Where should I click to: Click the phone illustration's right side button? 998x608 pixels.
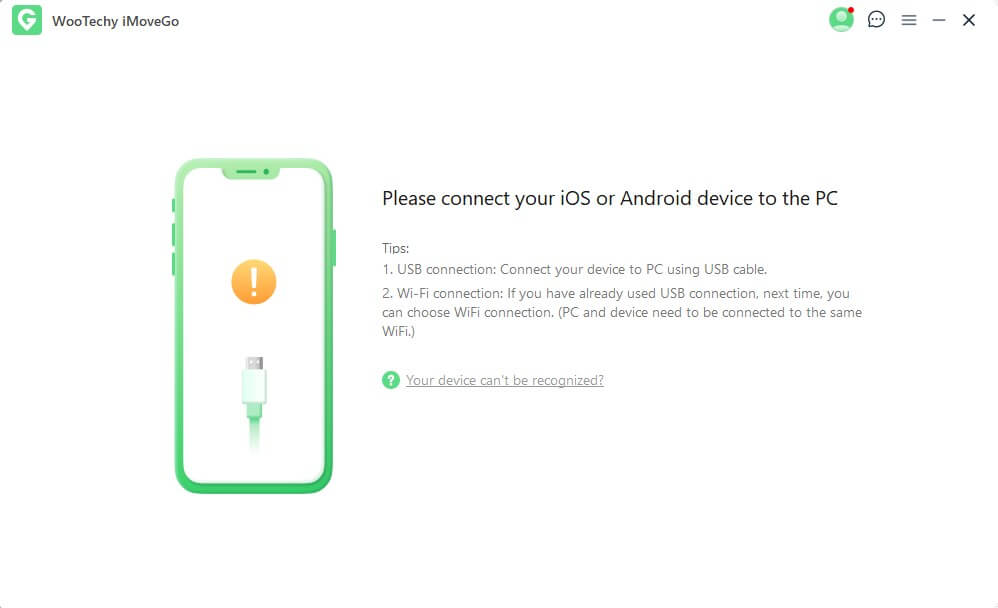[x=334, y=248]
